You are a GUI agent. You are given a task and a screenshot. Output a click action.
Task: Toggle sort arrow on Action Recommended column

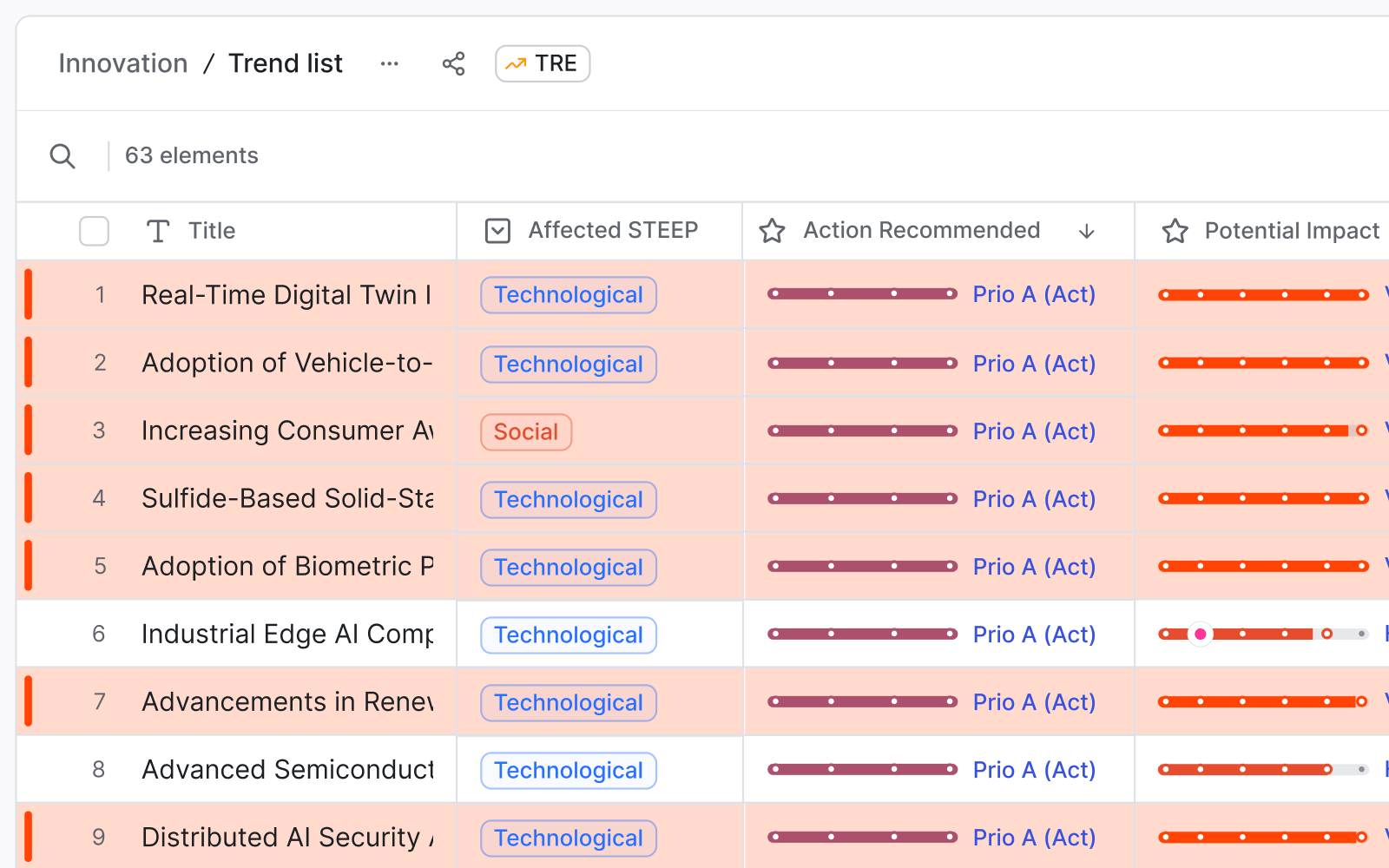[1087, 231]
